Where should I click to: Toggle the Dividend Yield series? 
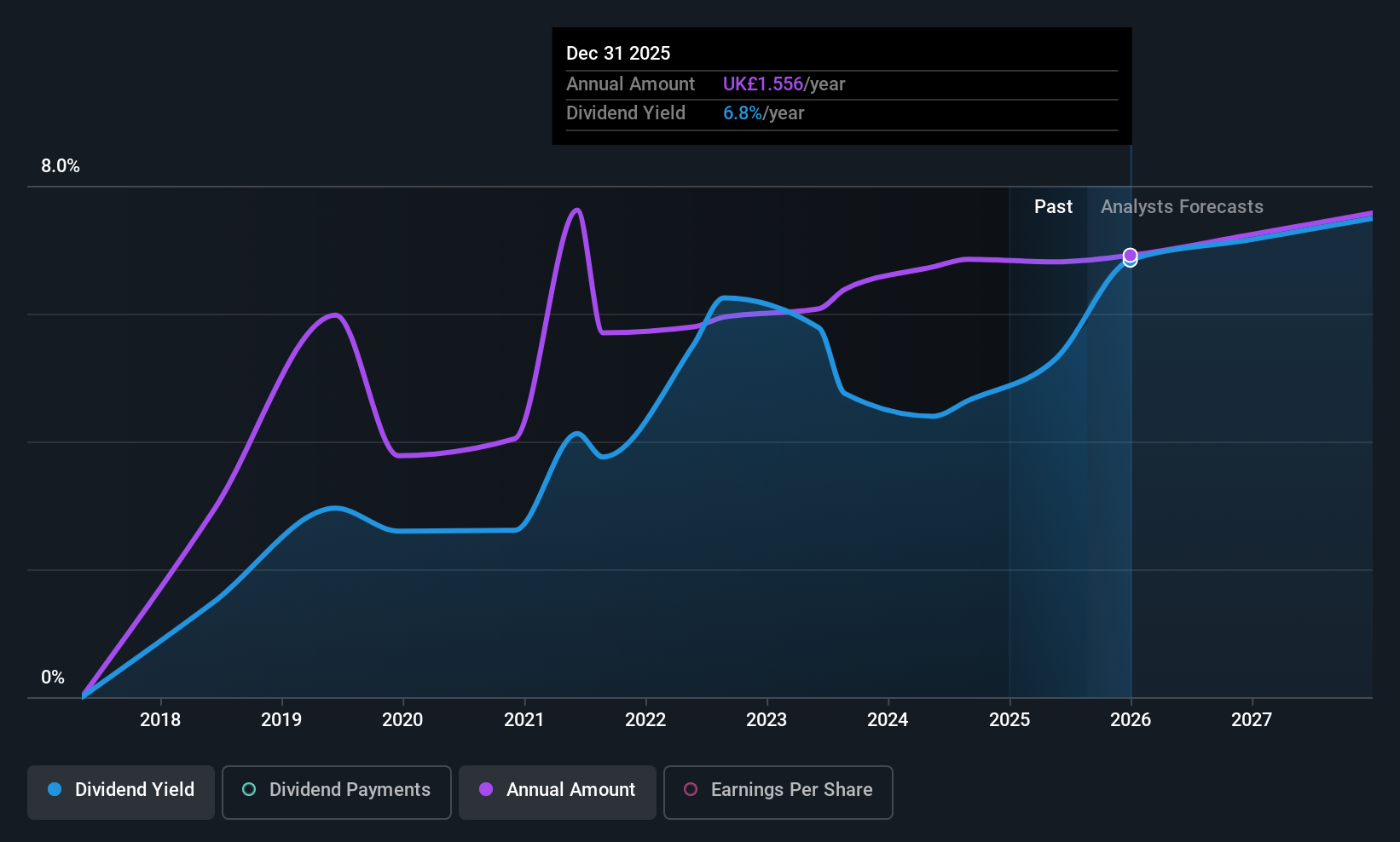(x=121, y=793)
